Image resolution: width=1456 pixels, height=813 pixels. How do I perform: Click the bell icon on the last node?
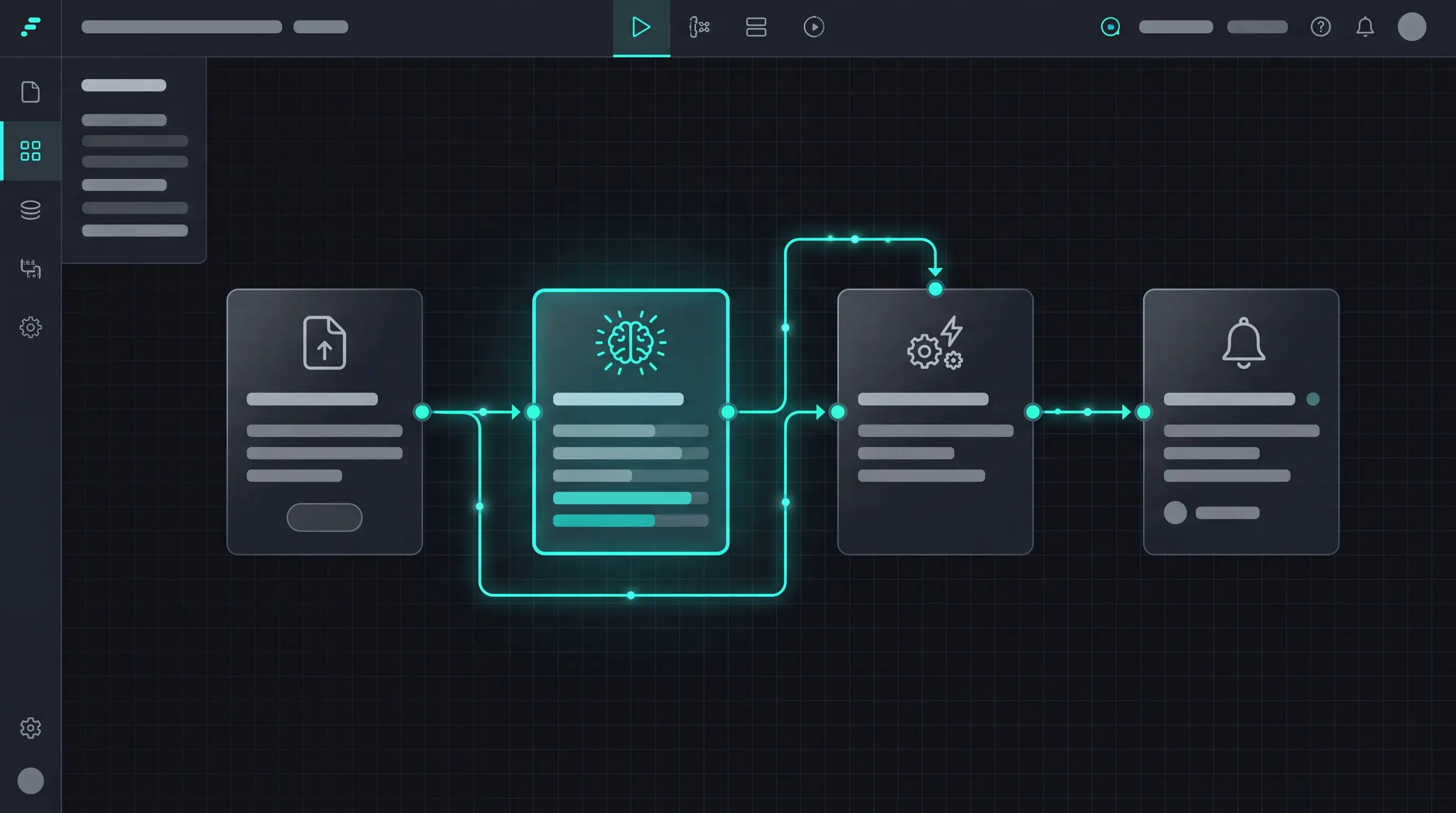coord(1243,343)
